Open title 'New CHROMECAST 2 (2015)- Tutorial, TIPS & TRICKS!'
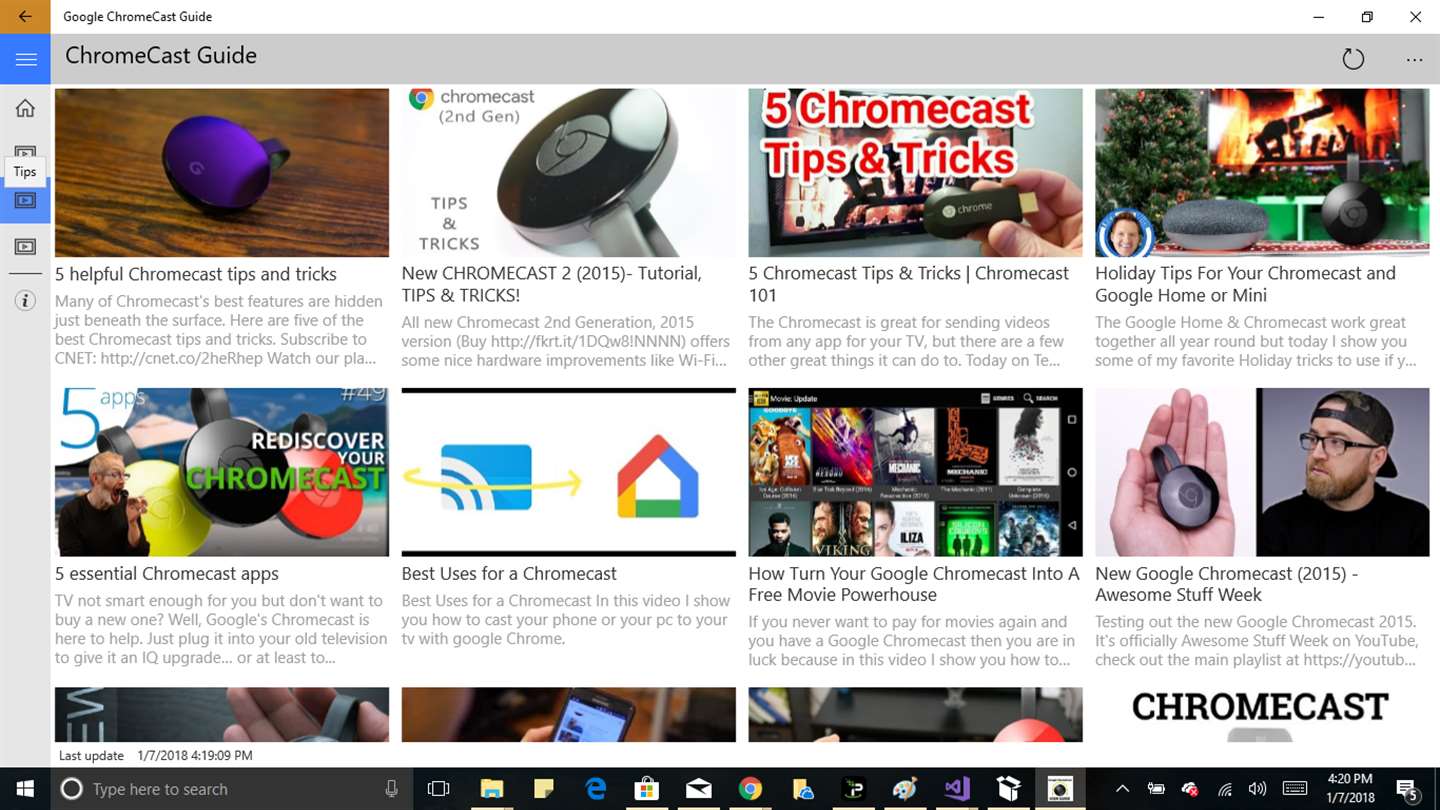 point(552,284)
